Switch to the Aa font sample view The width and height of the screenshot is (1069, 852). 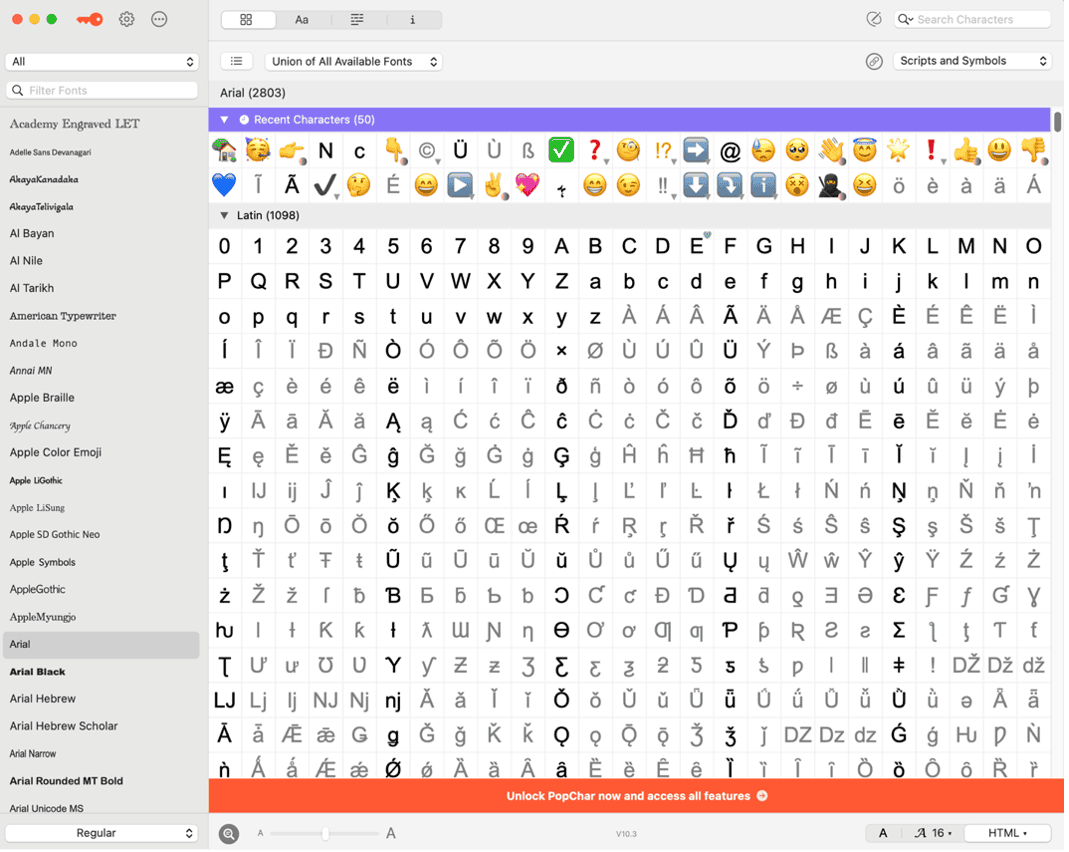(x=302, y=20)
